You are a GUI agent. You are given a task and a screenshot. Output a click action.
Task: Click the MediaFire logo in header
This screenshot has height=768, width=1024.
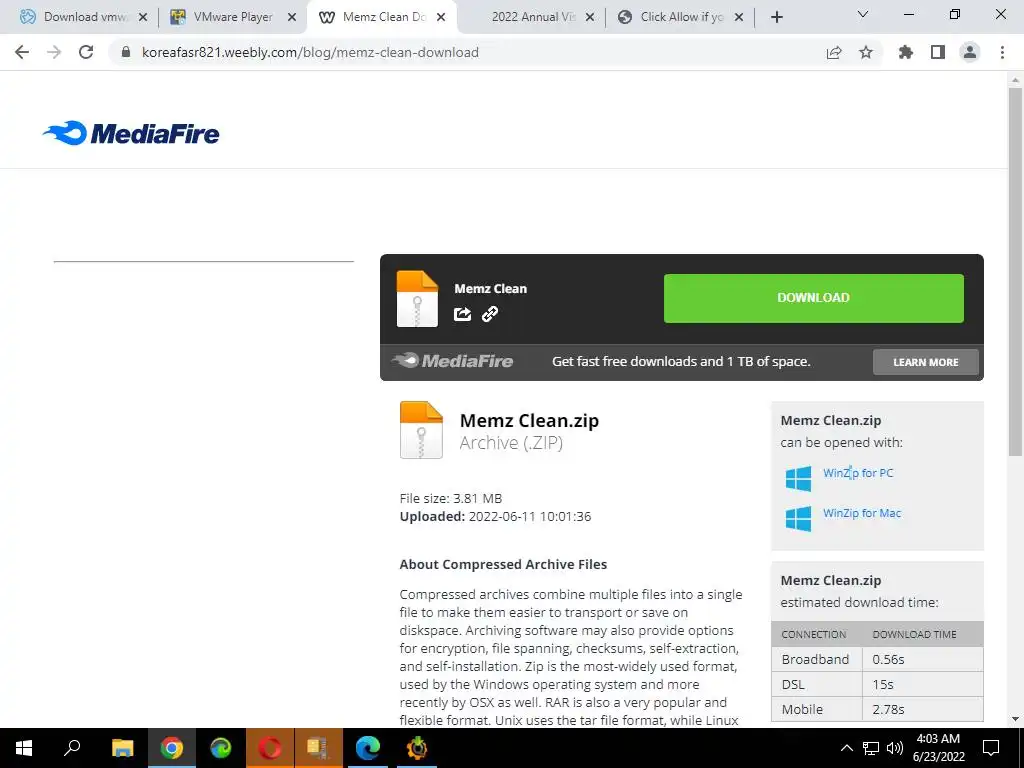coord(131,133)
